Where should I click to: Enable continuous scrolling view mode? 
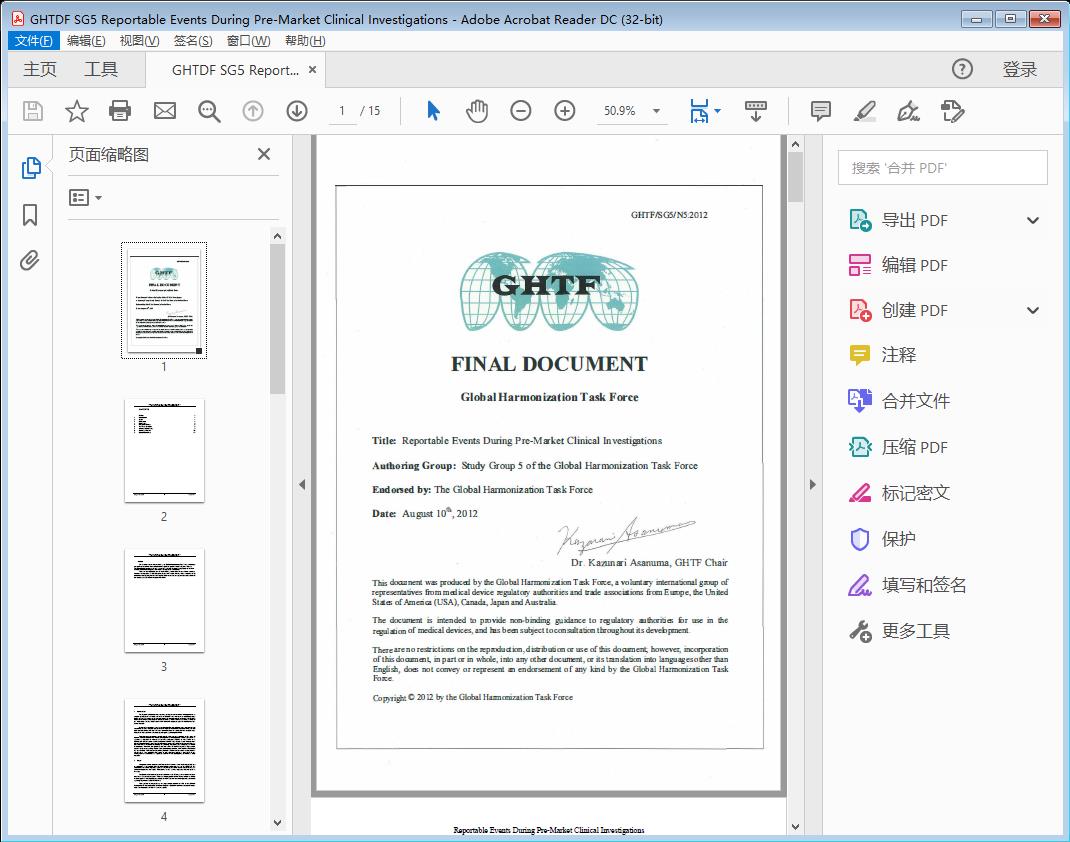[x=755, y=111]
